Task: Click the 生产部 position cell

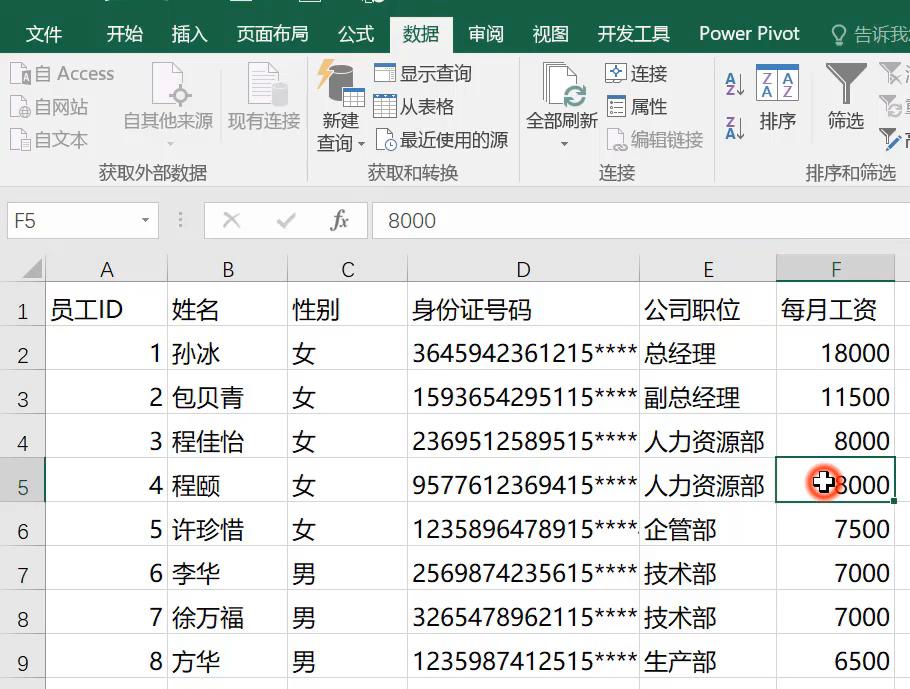Action: [707, 662]
